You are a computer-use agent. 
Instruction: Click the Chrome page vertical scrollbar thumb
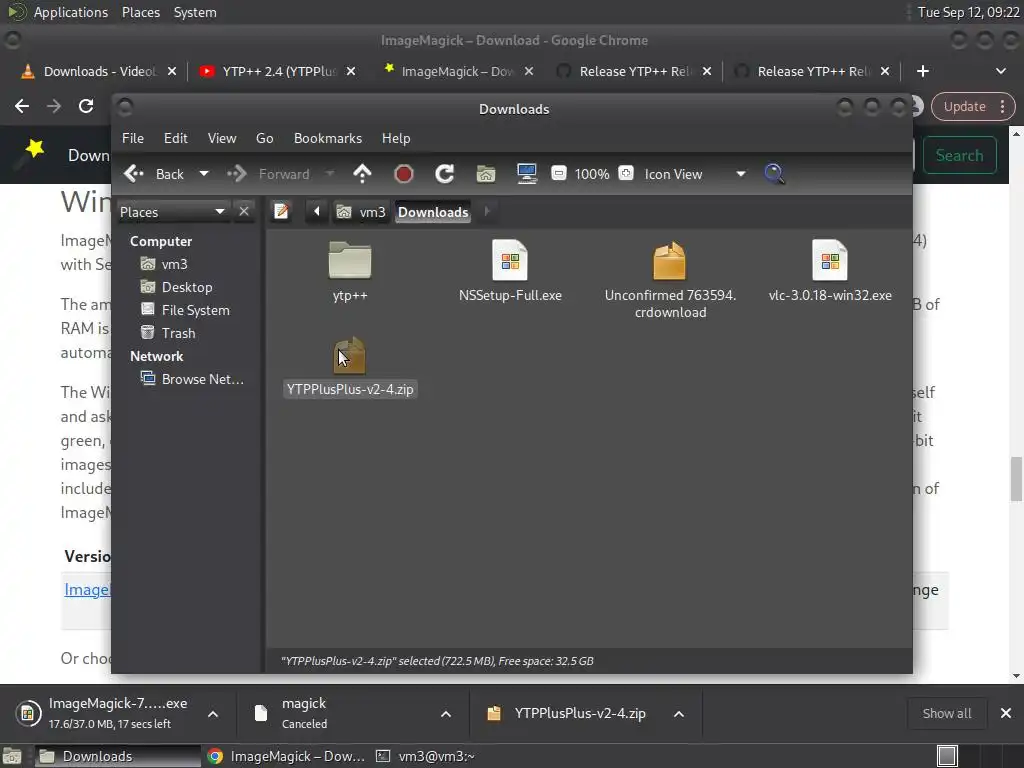(1016, 479)
